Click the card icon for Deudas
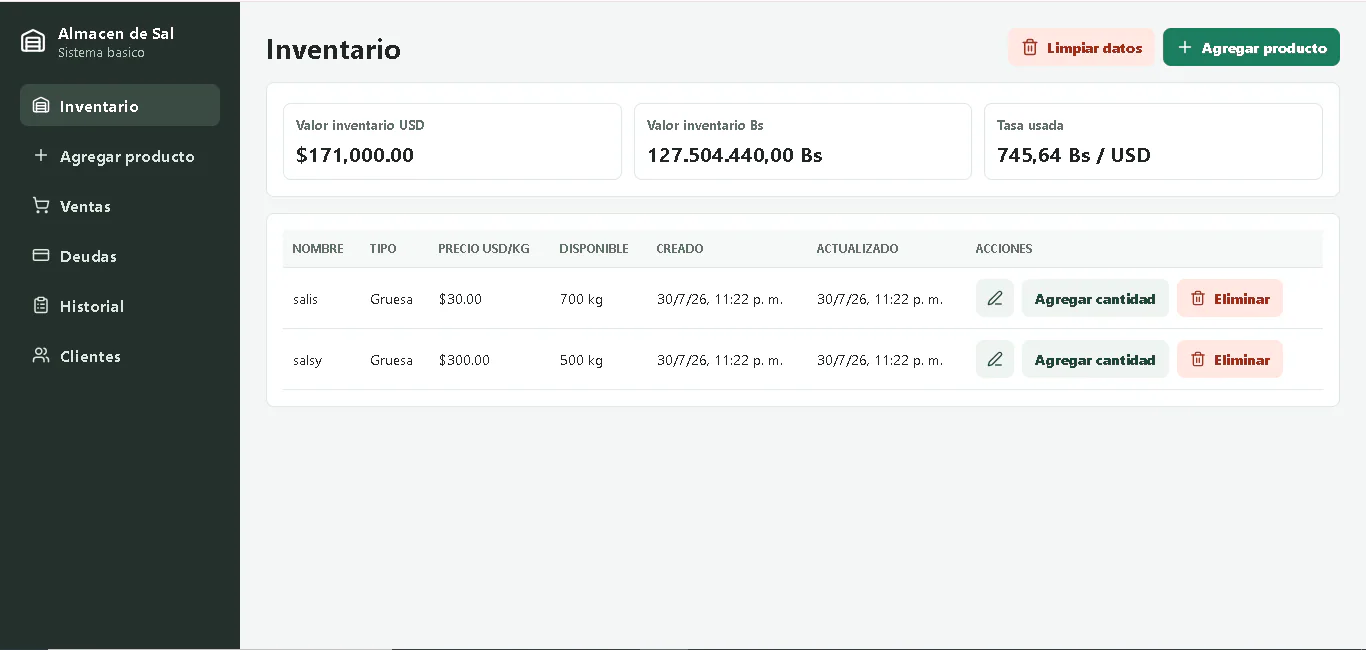Viewport: 1366px width, 650px height. click(x=41, y=255)
